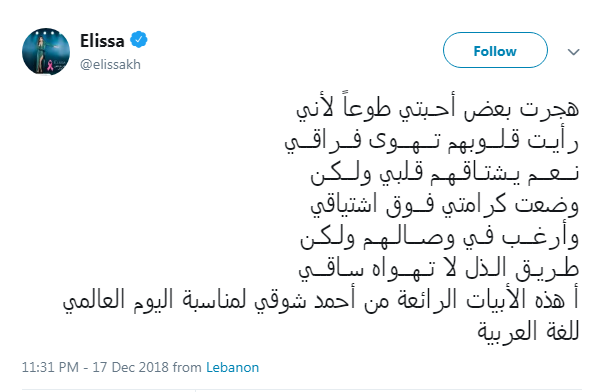Open the Lebanon location link
The height and width of the screenshot is (392, 614).
233,367
